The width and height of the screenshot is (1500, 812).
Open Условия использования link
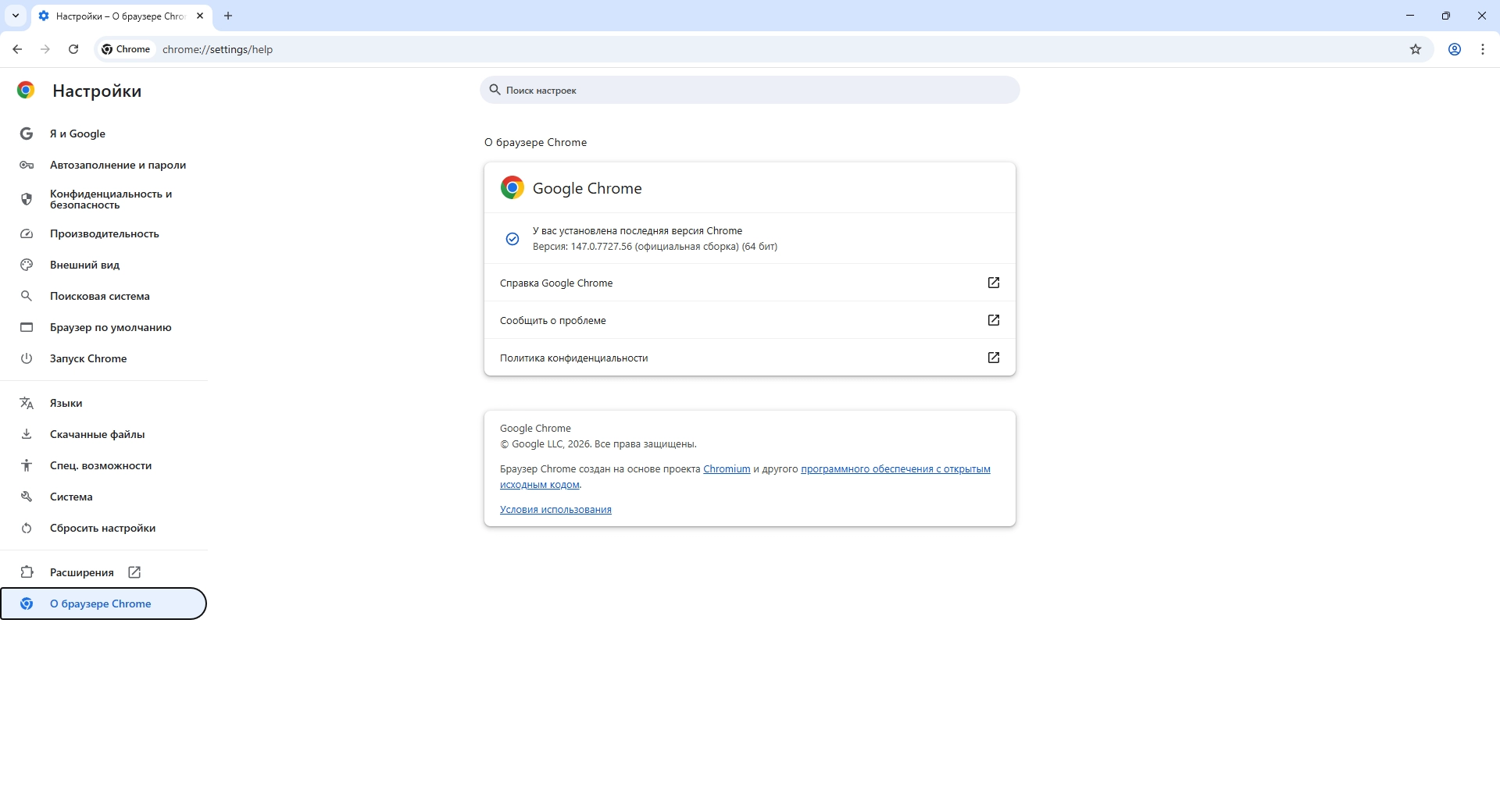555,510
